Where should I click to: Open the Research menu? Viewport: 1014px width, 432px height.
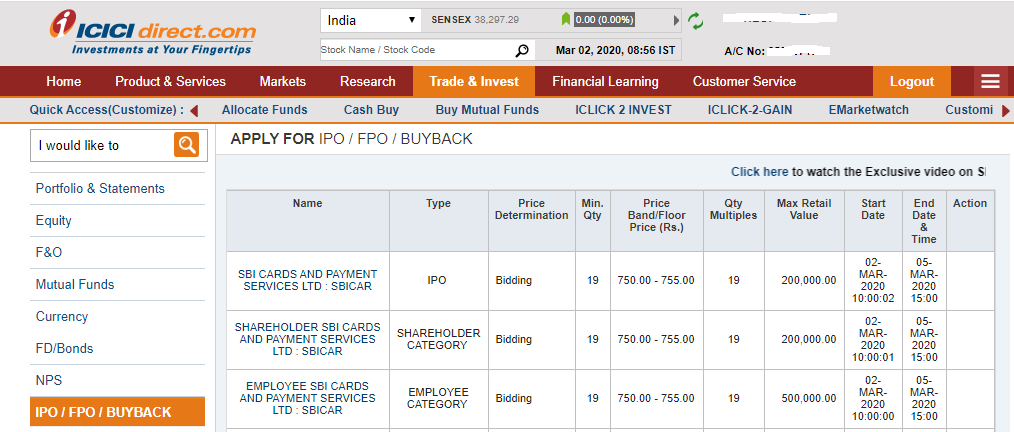pos(367,81)
